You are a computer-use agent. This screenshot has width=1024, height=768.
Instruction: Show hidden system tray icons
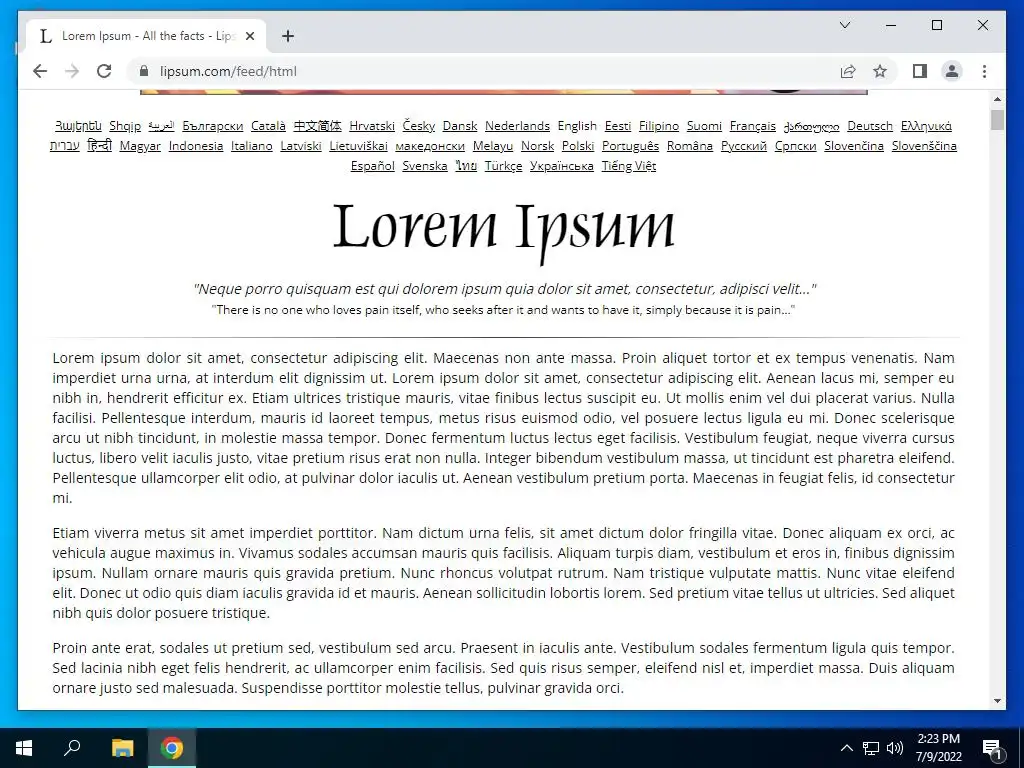pyautogui.click(x=846, y=748)
